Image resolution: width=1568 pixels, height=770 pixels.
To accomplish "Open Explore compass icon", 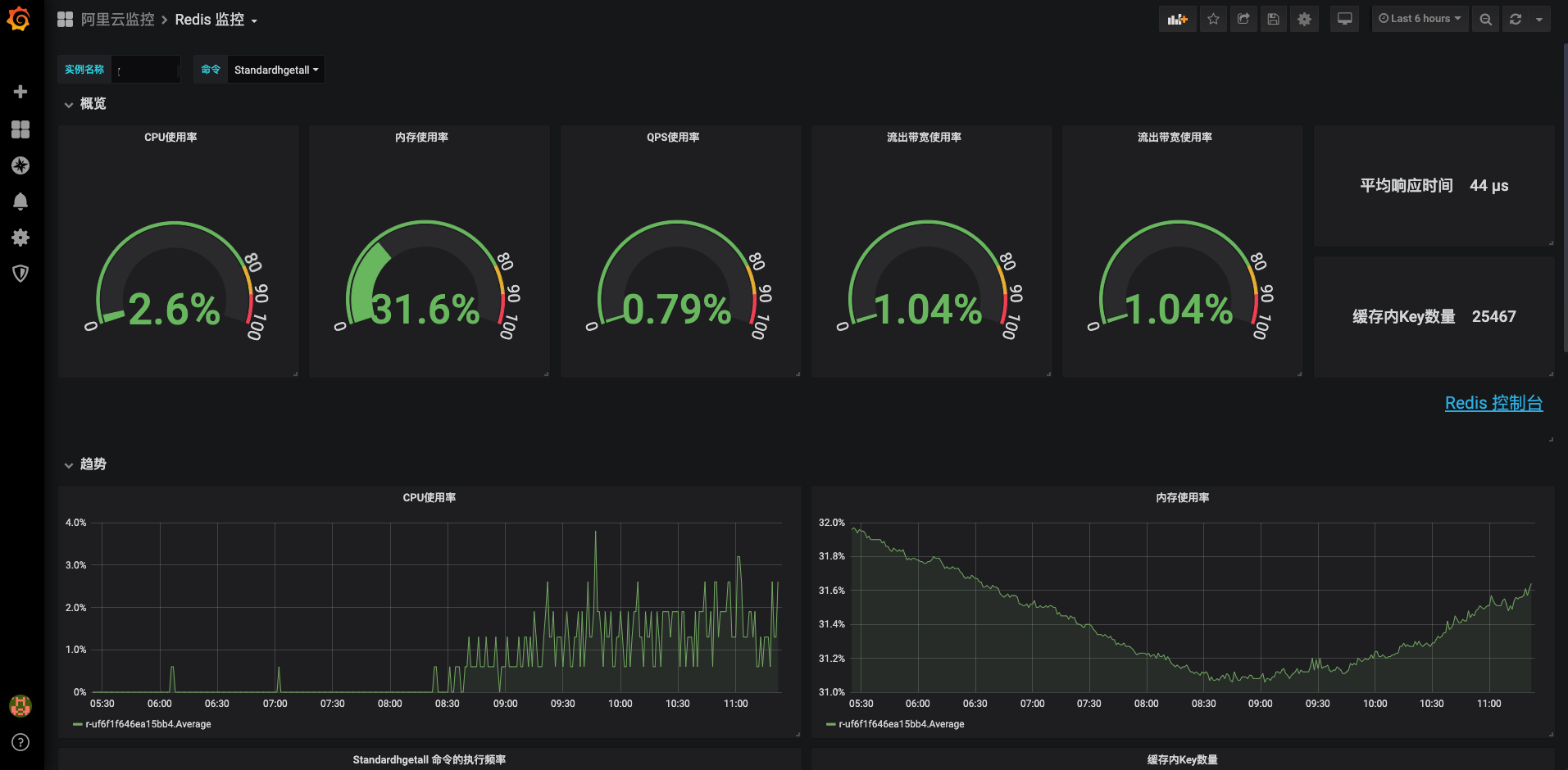I will point(20,165).
